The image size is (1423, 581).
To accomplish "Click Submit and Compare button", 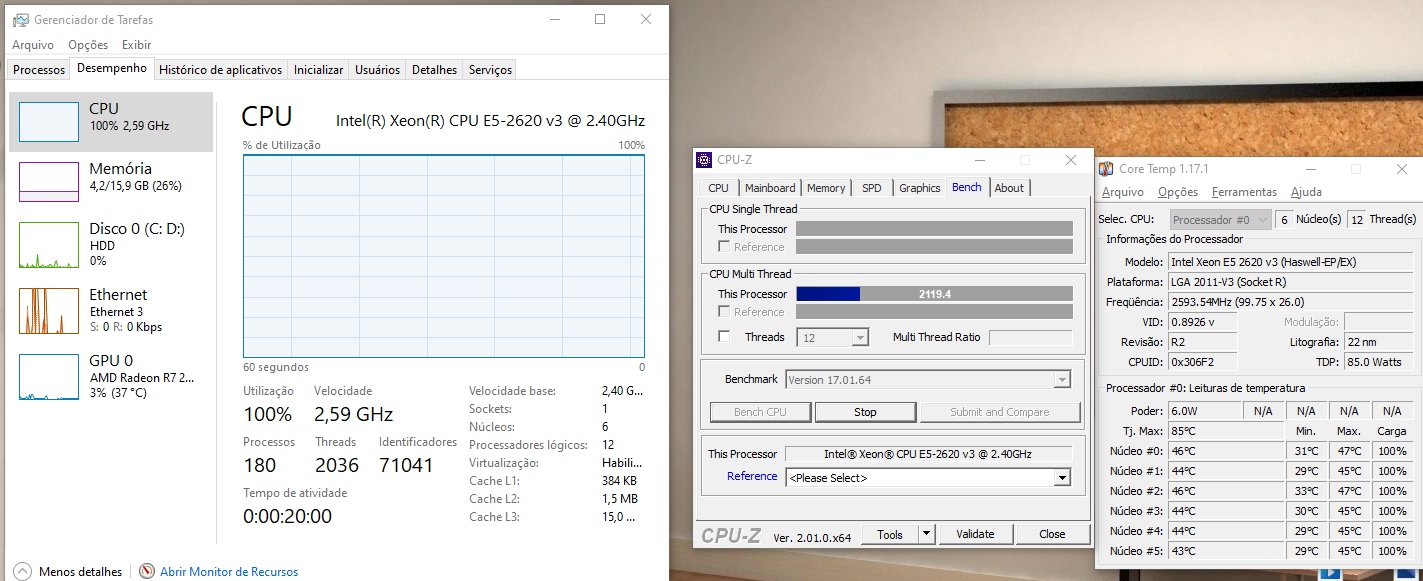I will (x=1000, y=412).
